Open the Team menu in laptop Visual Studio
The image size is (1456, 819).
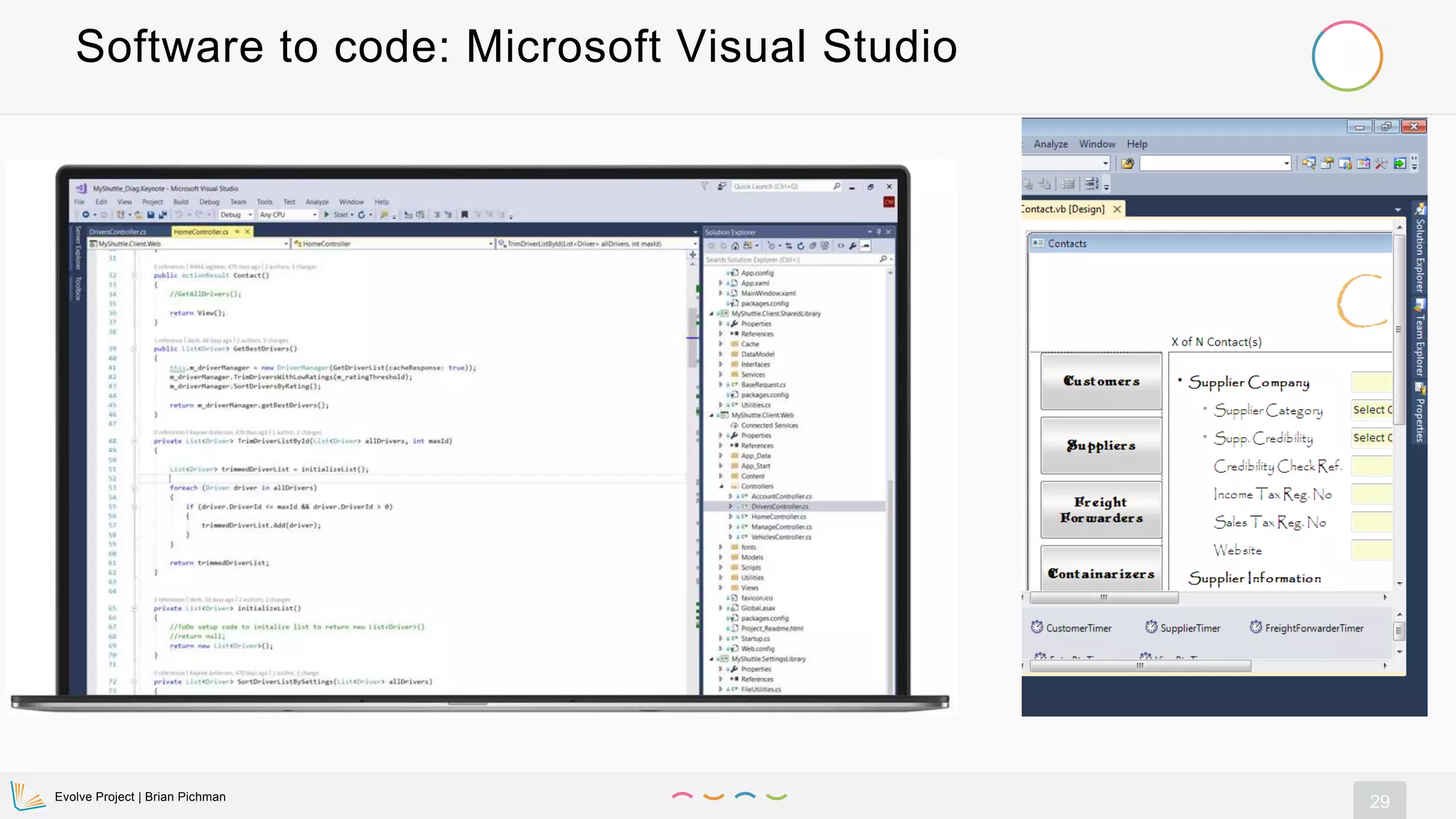[x=238, y=202]
